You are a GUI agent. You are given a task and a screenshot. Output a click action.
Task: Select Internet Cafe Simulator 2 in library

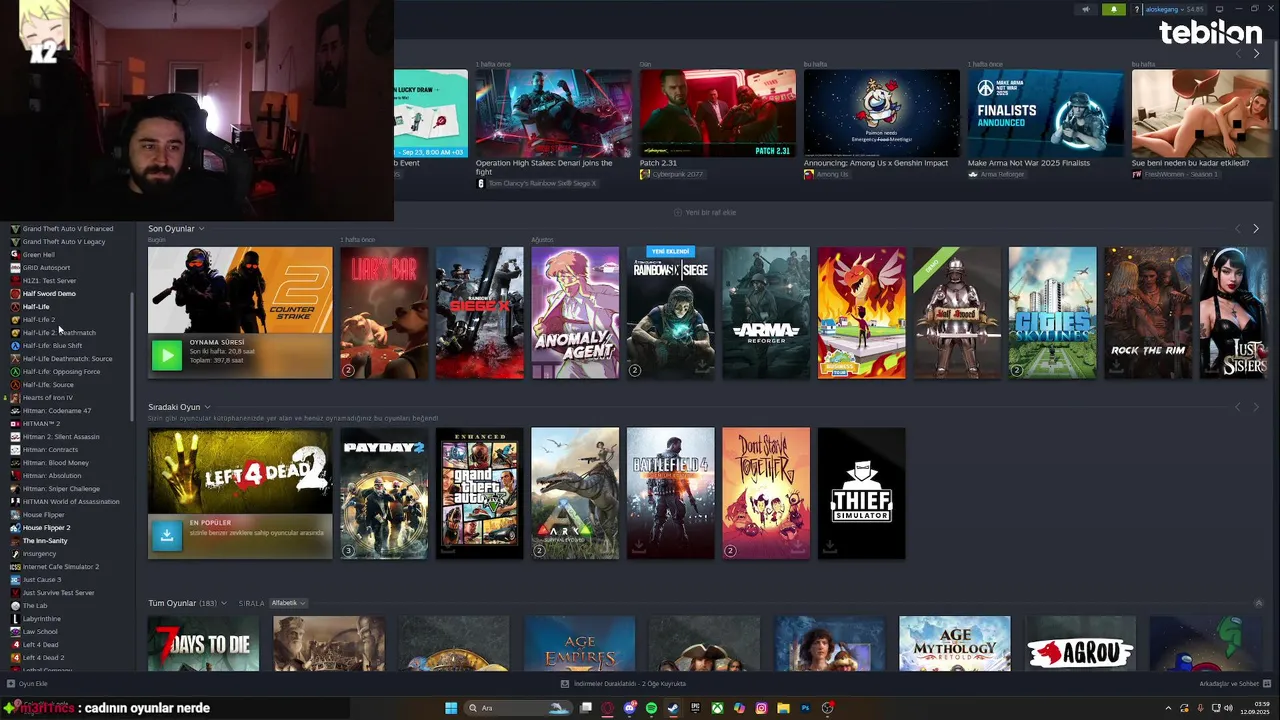(x=60, y=567)
